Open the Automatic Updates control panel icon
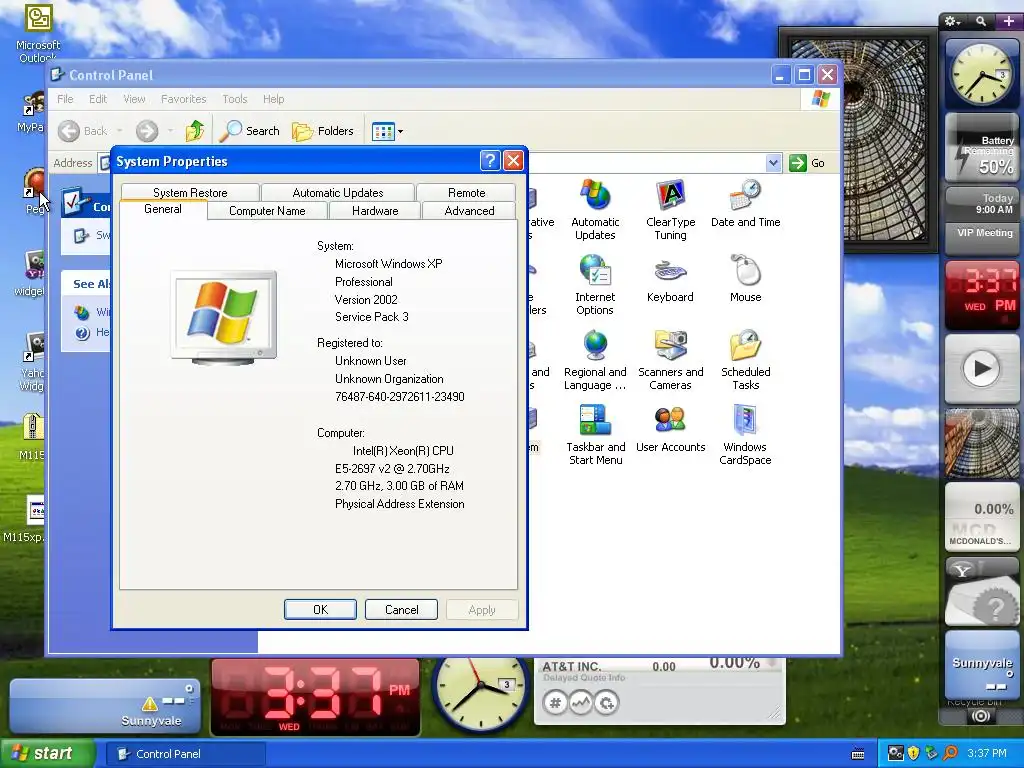This screenshot has height=768, width=1024. (x=595, y=209)
